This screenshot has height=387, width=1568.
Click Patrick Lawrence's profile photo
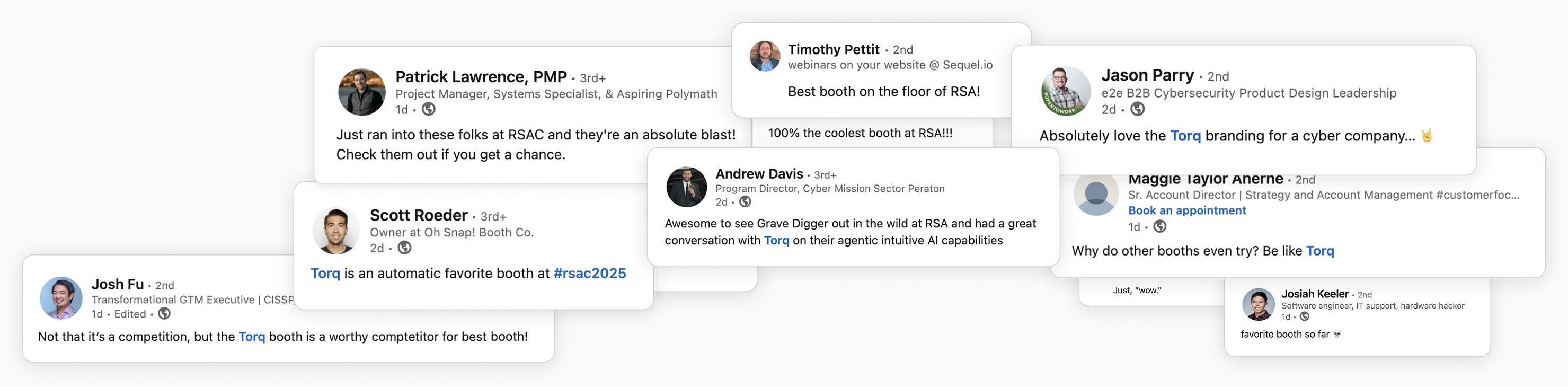click(x=361, y=92)
